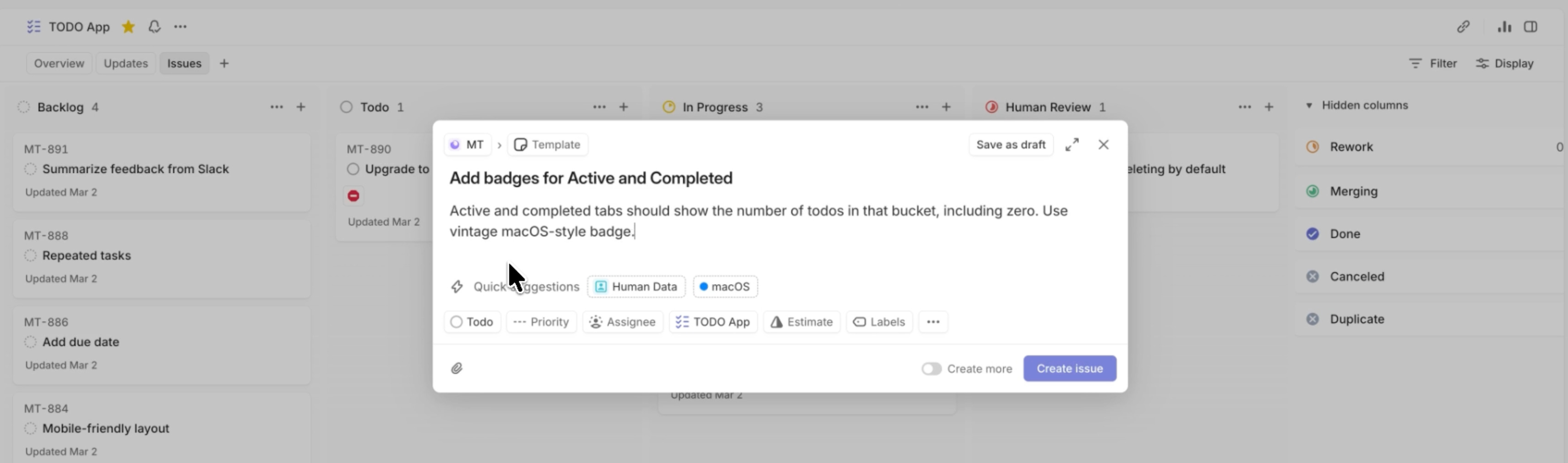
Task: Select the Issues tab
Action: point(185,63)
